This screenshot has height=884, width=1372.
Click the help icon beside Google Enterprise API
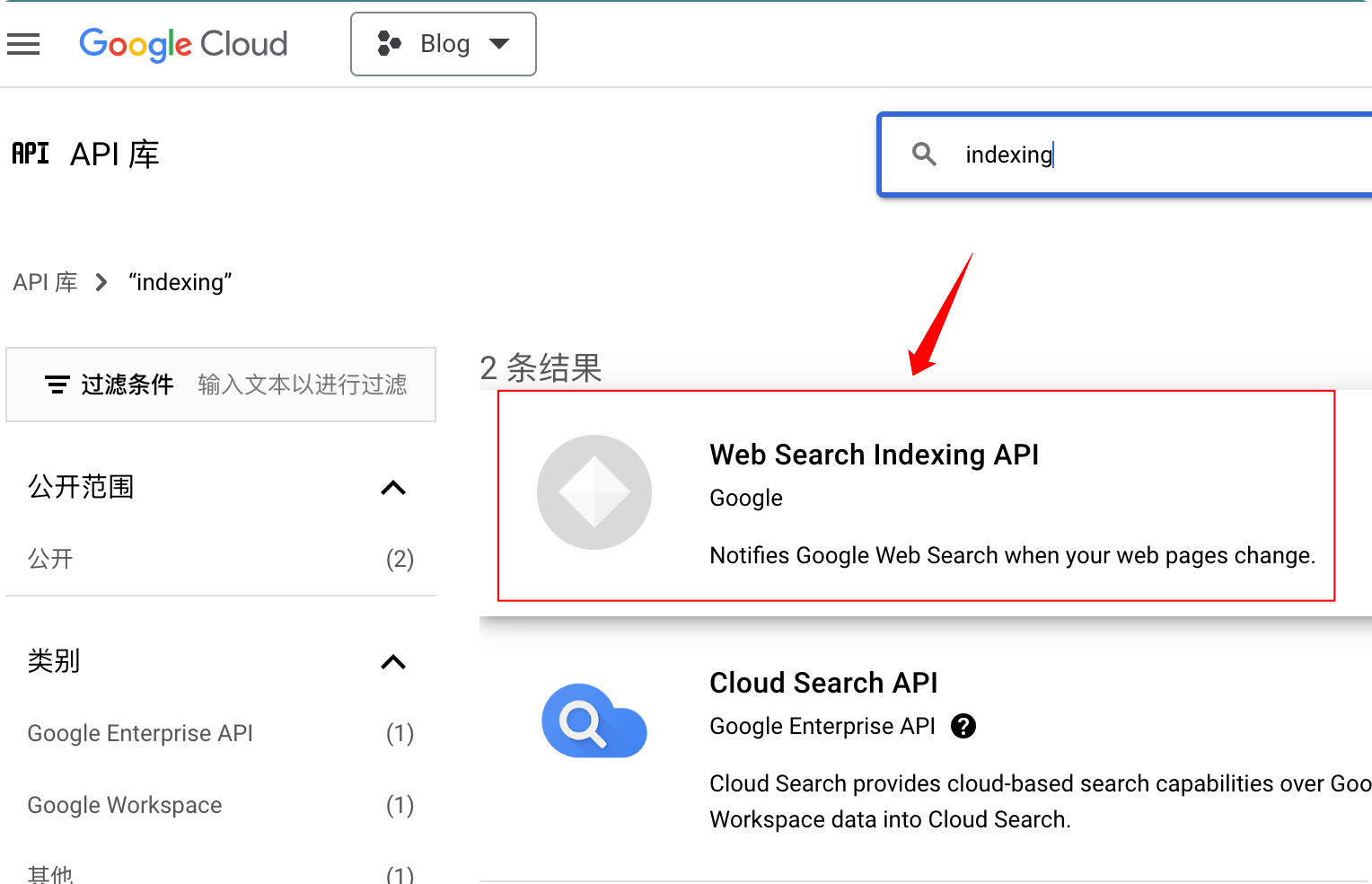(x=963, y=726)
